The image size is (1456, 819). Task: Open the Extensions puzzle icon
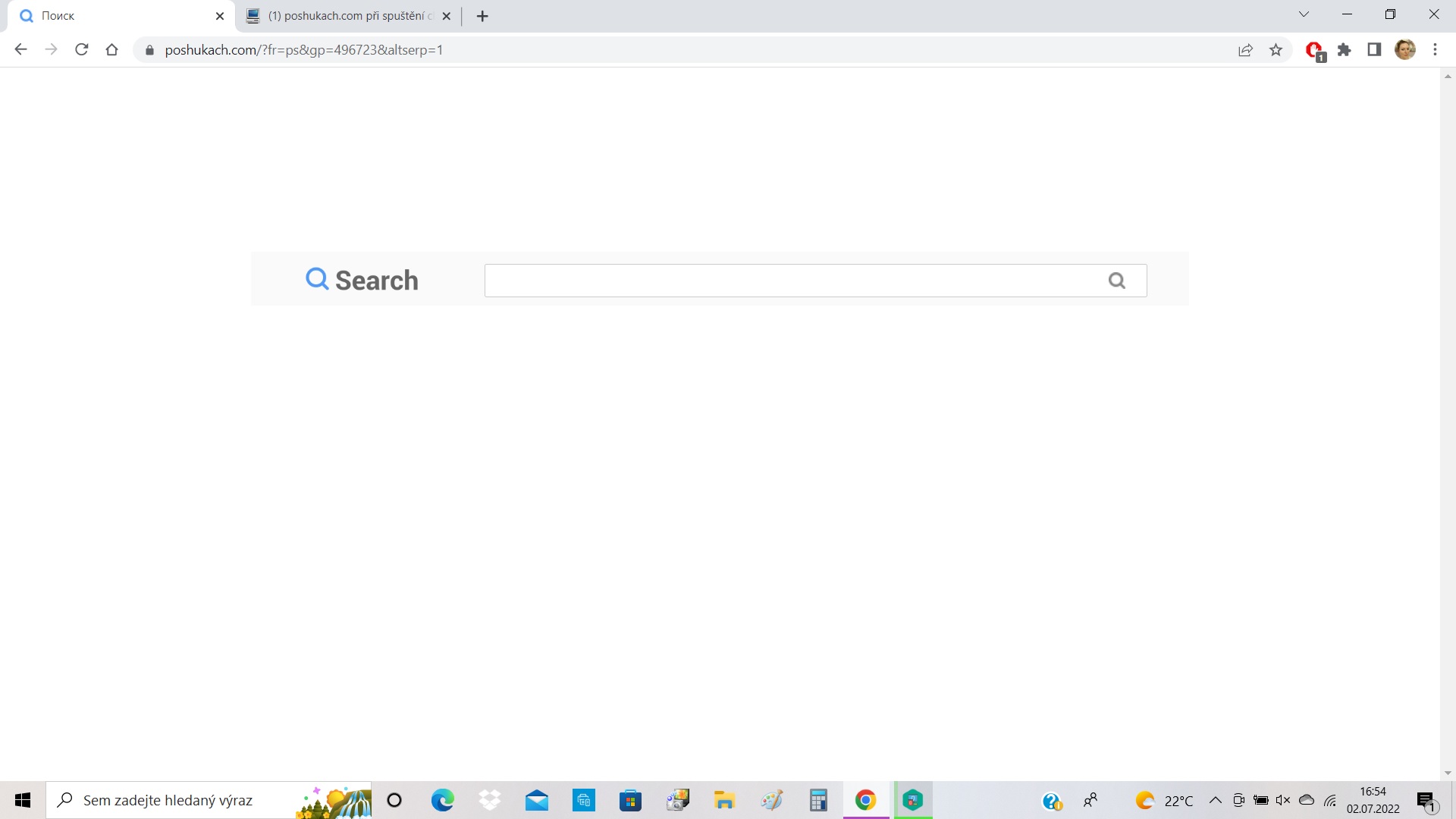1345,50
